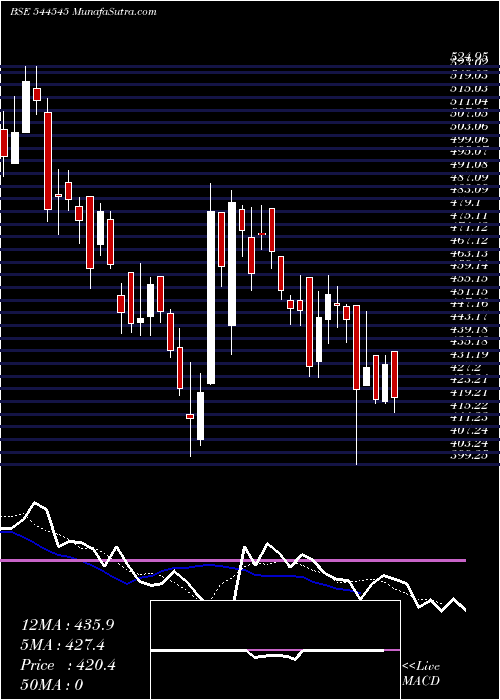Click the Price : 420.4 value
The image size is (500, 700).
tap(68, 665)
